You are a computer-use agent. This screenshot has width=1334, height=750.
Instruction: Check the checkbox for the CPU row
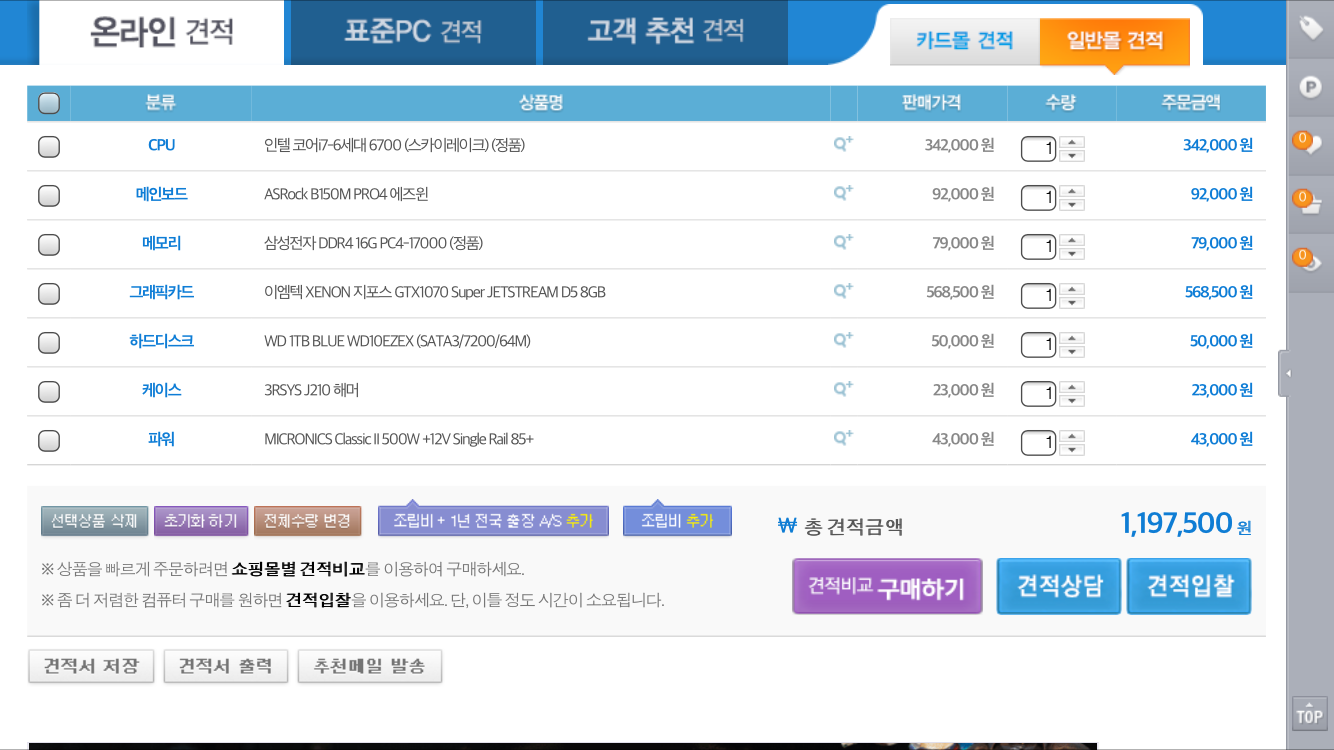point(49,147)
